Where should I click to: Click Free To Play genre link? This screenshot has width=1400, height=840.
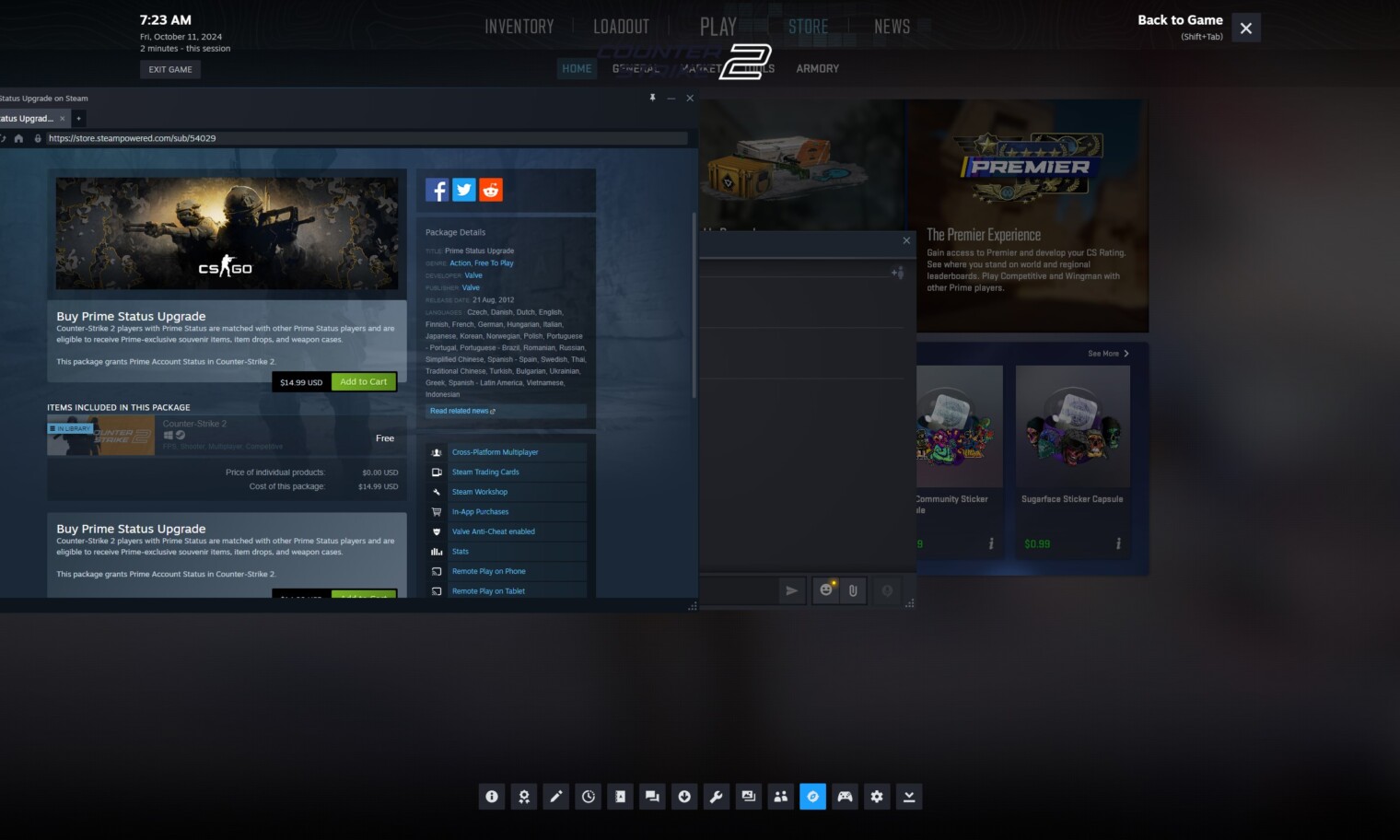(x=494, y=263)
